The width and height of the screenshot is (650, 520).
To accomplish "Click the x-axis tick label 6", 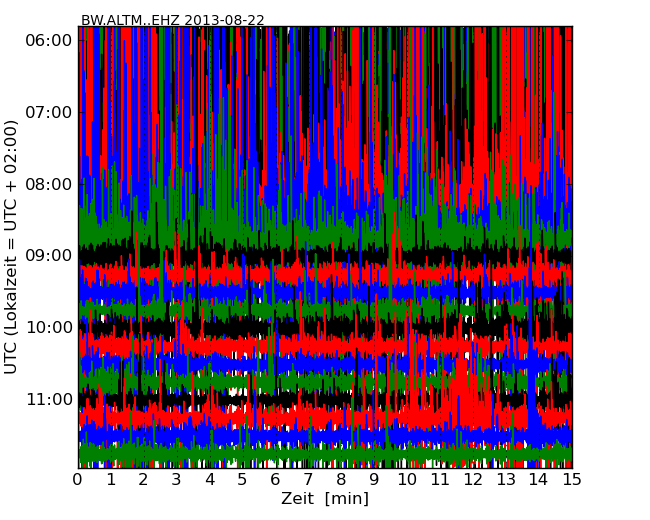I will click(x=276, y=480).
